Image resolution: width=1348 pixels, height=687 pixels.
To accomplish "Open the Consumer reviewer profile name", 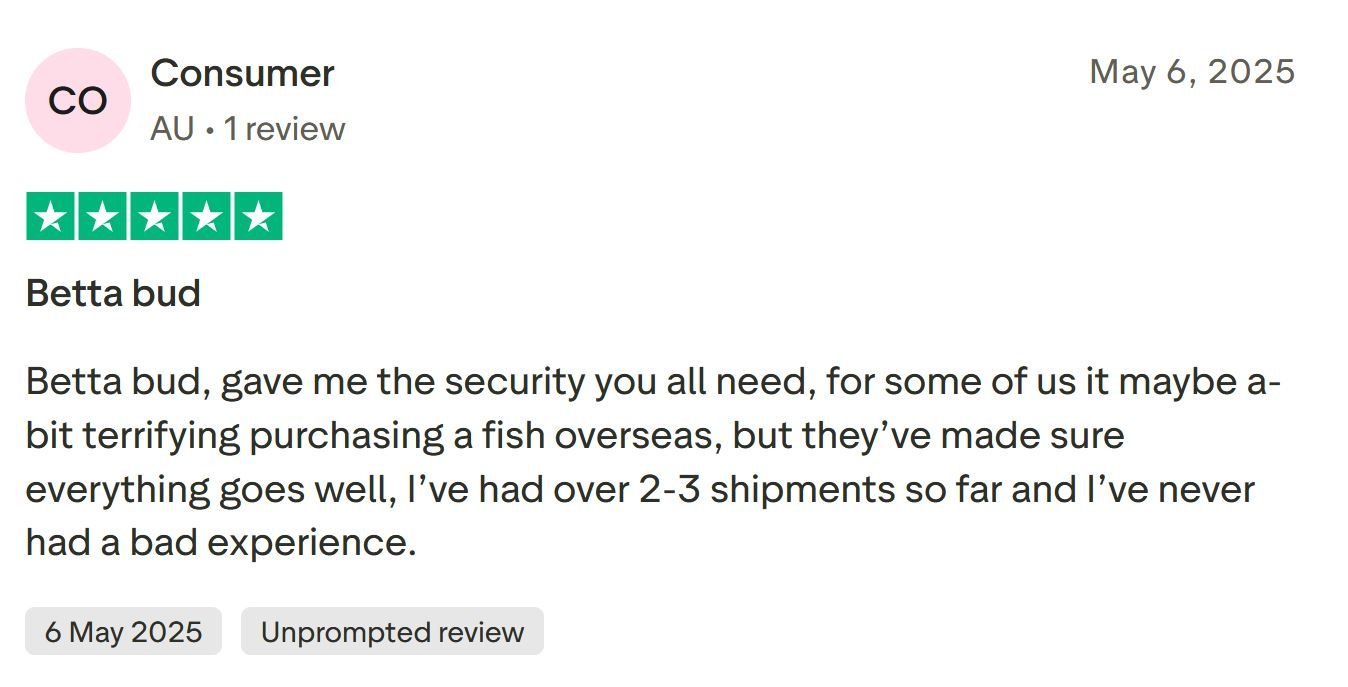I will (242, 73).
